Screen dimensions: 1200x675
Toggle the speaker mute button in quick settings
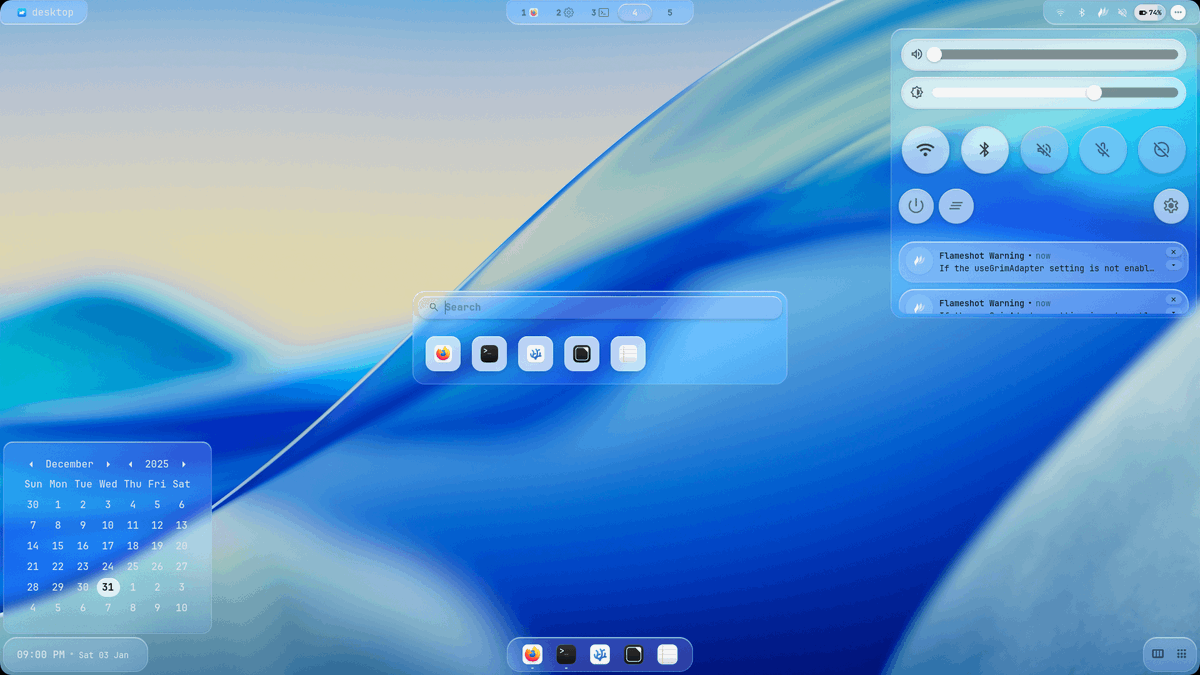(1044, 150)
